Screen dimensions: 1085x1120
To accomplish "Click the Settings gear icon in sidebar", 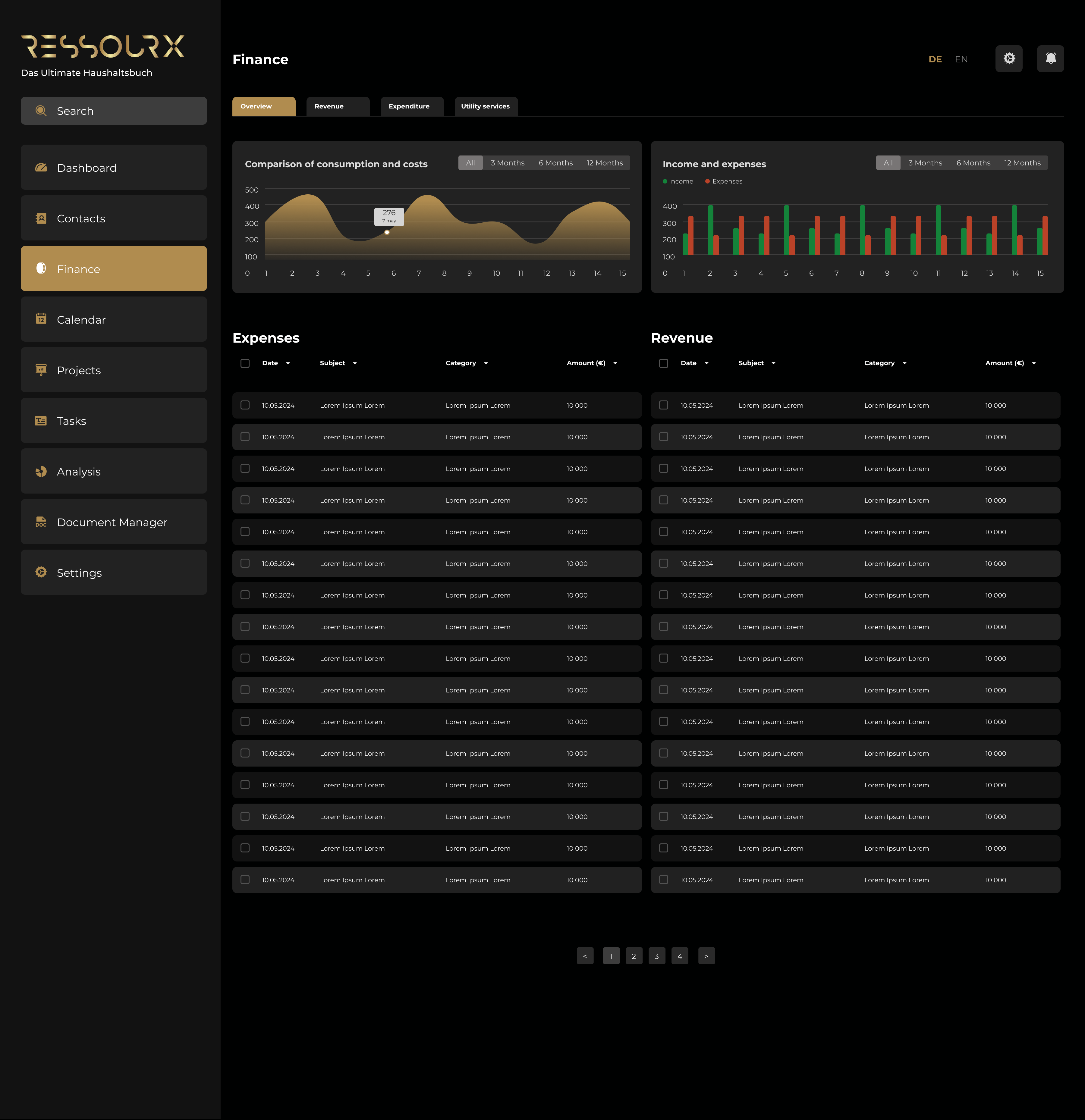I will pyautogui.click(x=41, y=572).
